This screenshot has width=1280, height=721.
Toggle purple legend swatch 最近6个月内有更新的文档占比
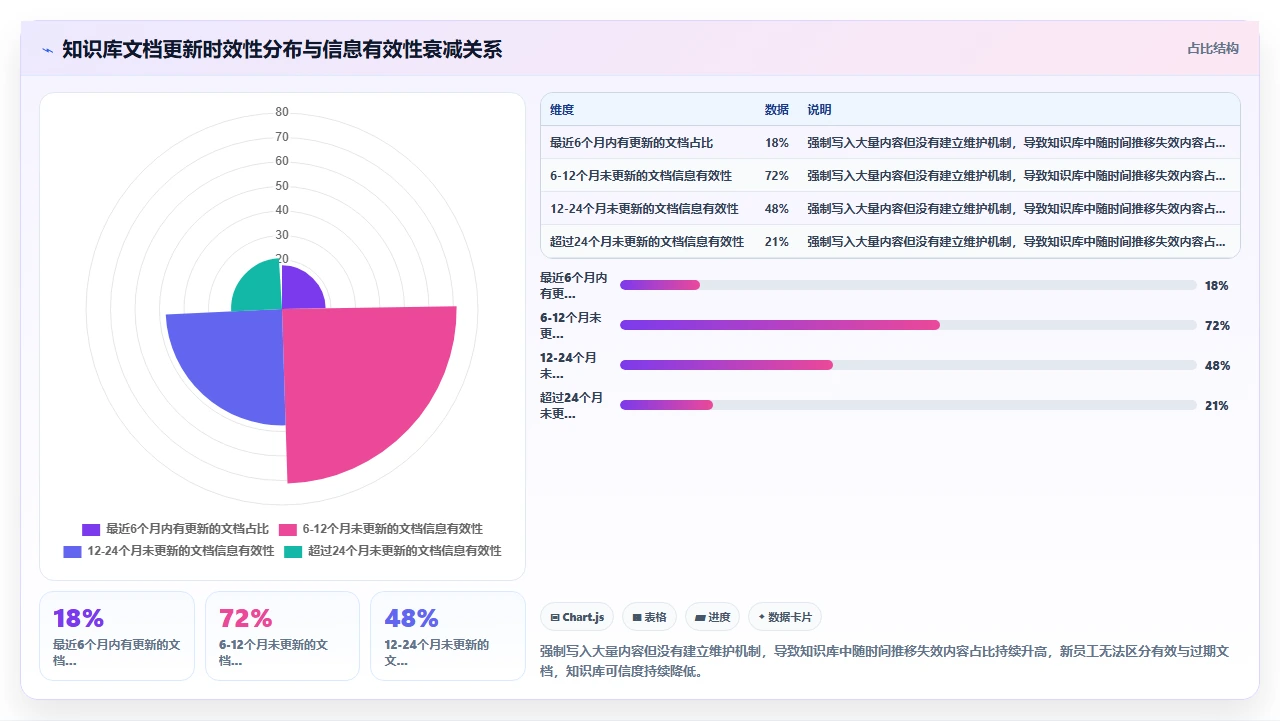point(91,530)
